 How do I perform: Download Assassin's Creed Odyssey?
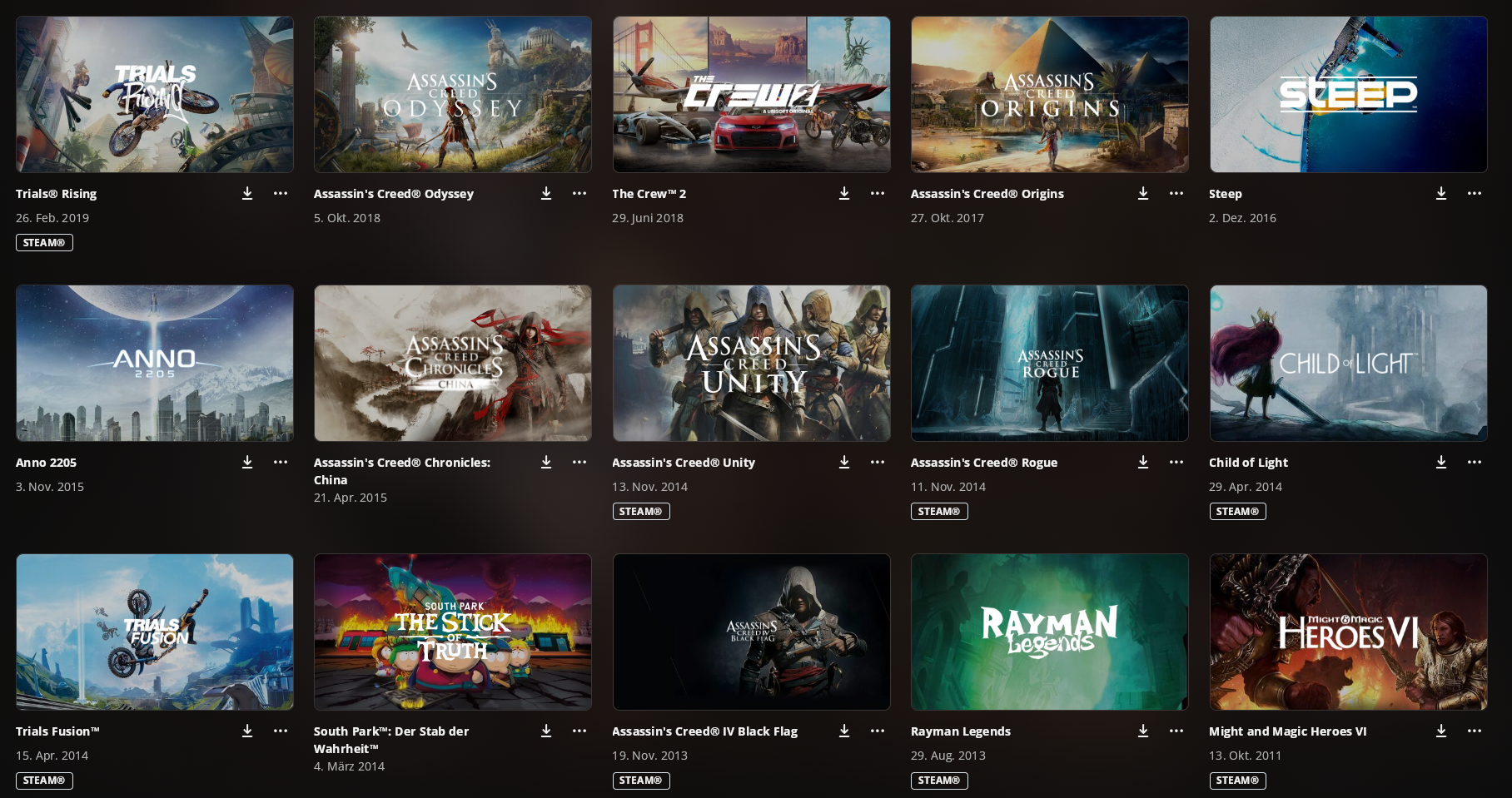point(546,193)
